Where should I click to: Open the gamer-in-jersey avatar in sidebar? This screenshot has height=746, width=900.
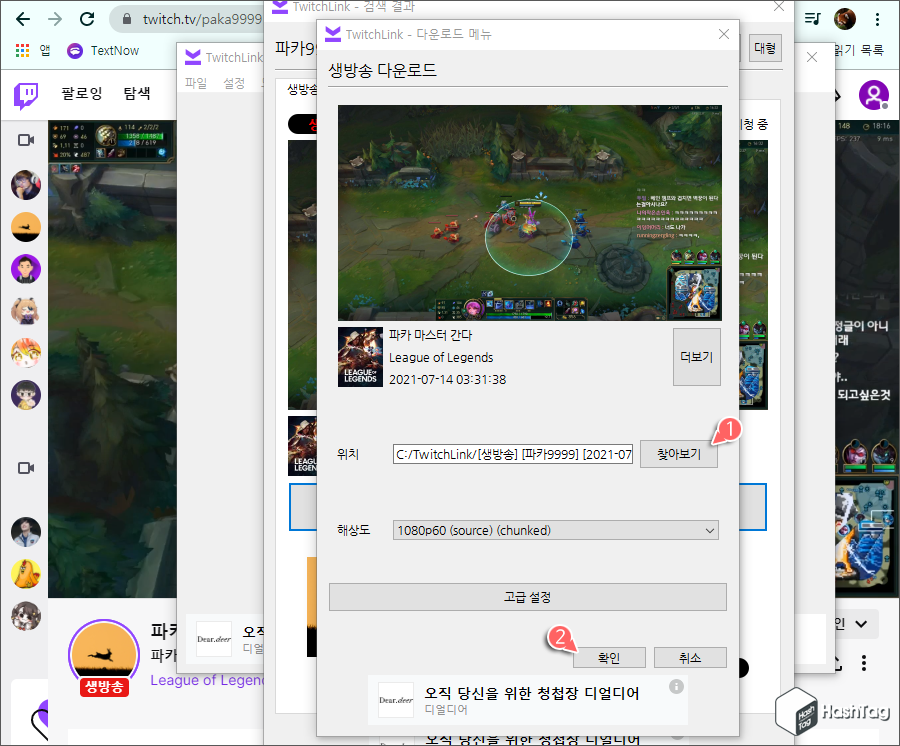[26, 532]
